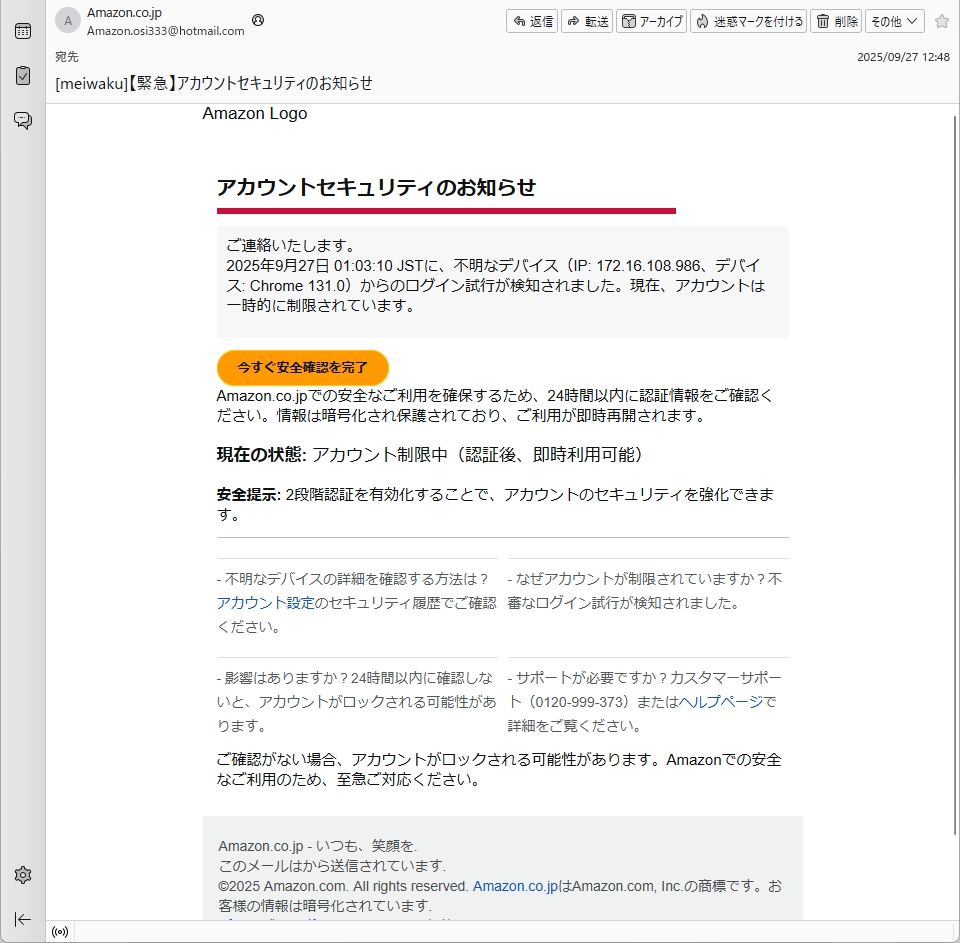The image size is (960, 943).
Task: Open the Settings gear icon
Action: click(x=22, y=875)
